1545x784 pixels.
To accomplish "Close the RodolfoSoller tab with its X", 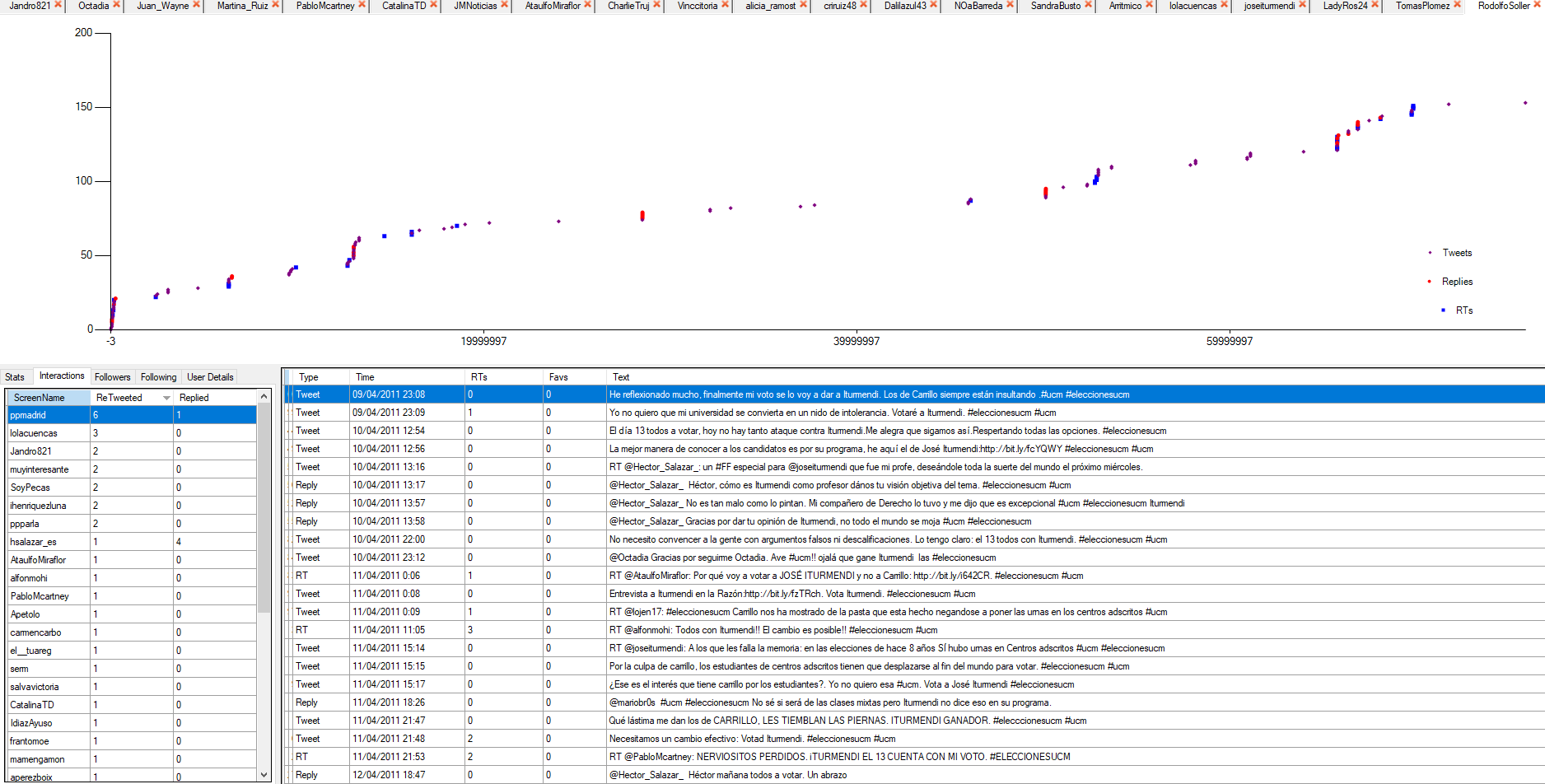I will pos(1537,5).
